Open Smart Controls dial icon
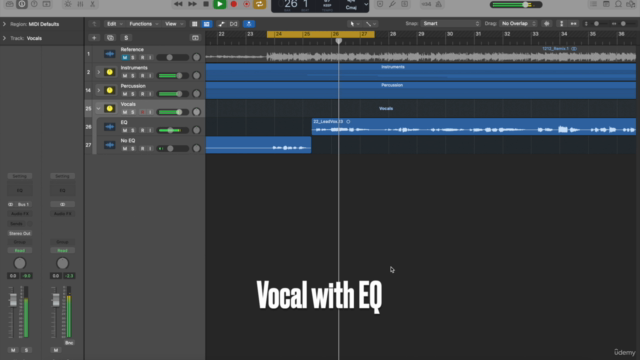Image resolution: width=640 pixels, height=360 pixels. pos(68,4)
